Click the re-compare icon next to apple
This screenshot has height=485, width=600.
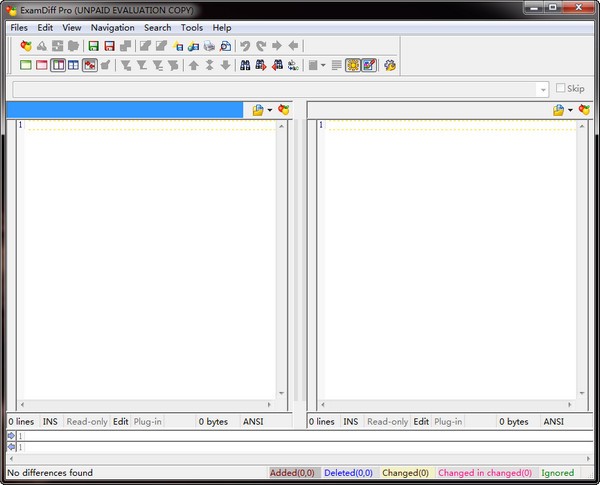tap(42, 46)
